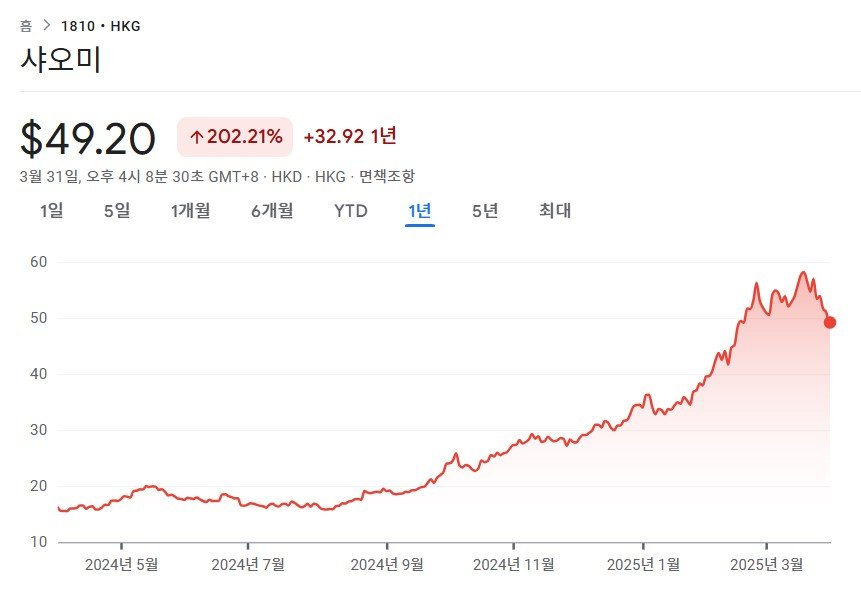Show the 1개월 chart view
Image resolution: width=861 pixels, height=598 pixels.
[x=190, y=211]
